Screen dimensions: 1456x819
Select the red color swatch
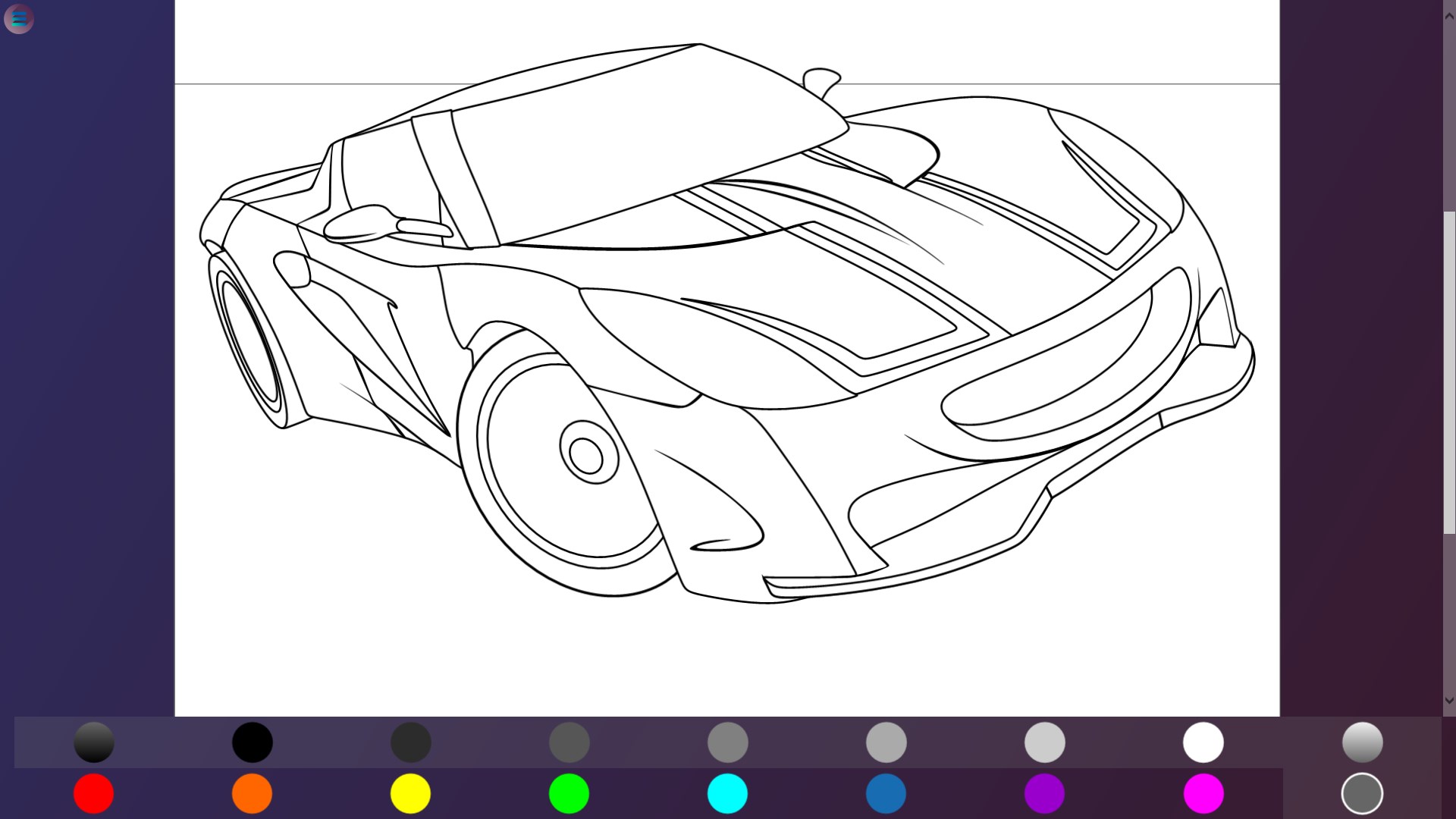click(93, 793)
